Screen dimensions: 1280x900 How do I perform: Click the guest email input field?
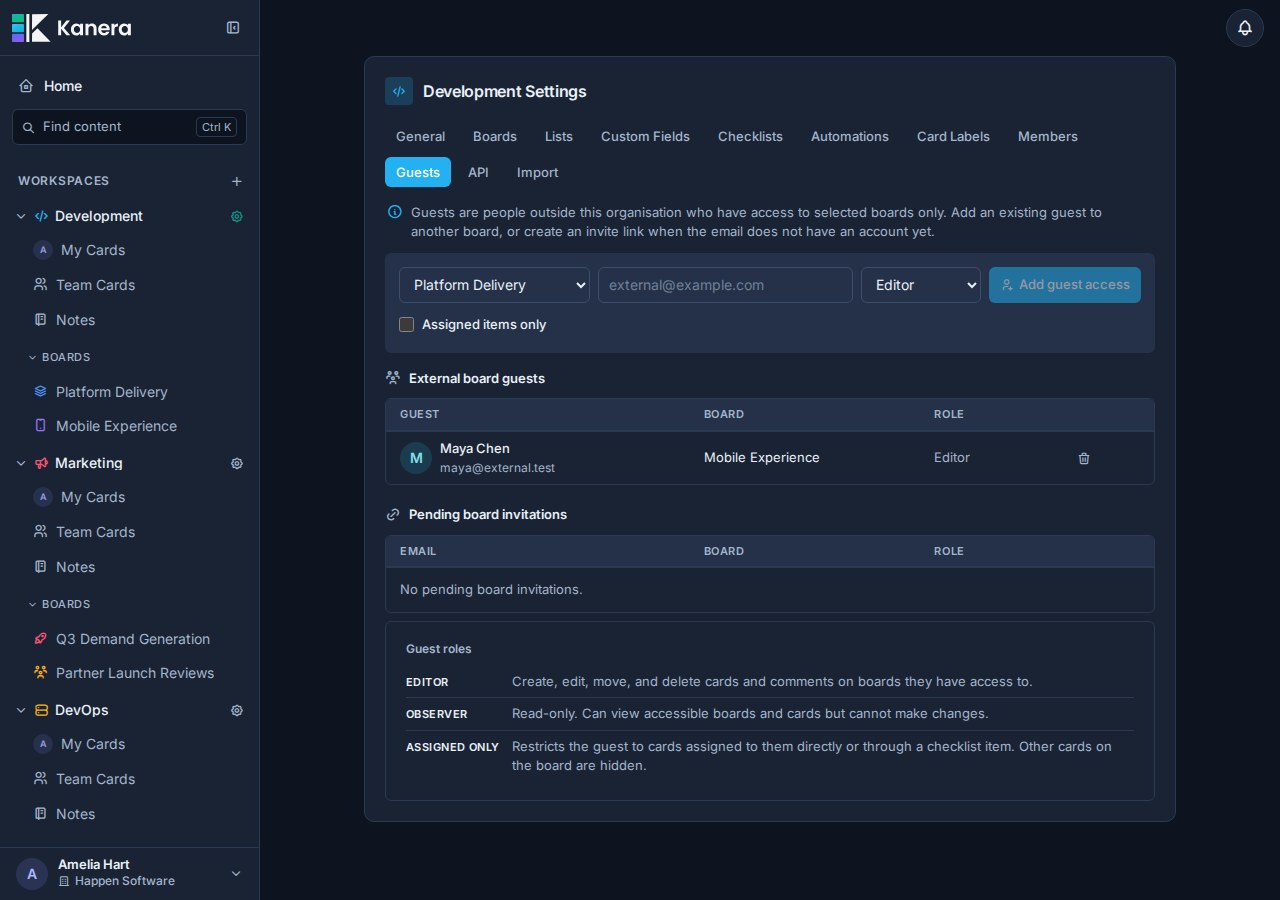pos(725,285)
